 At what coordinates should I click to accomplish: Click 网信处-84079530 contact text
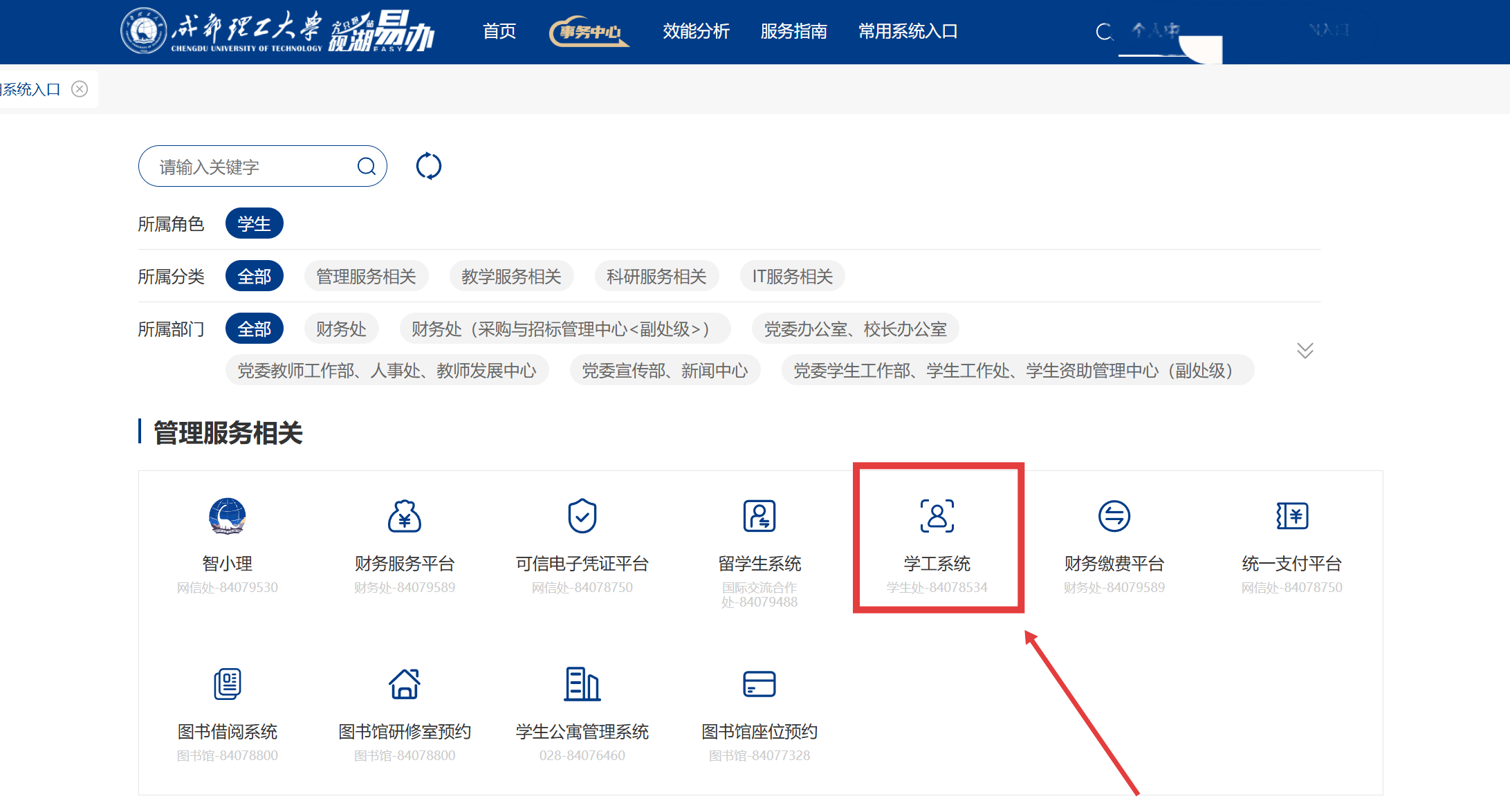pos(227,587)
